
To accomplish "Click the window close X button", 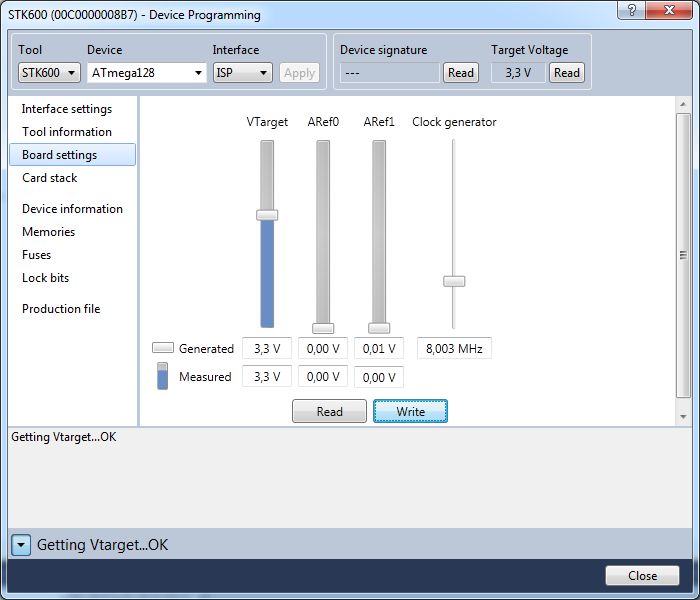I will pos(669,10).
